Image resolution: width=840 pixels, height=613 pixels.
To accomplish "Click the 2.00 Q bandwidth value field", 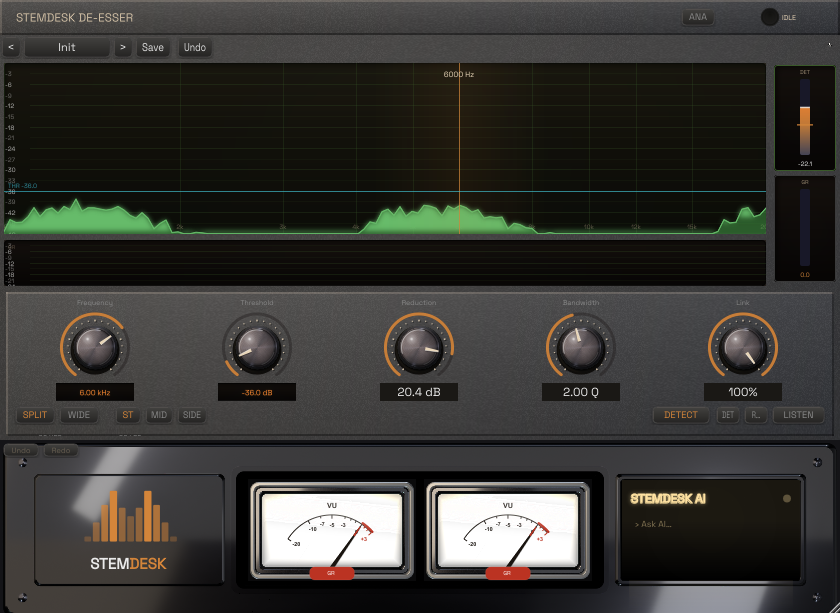I will (x=581, y=392).
